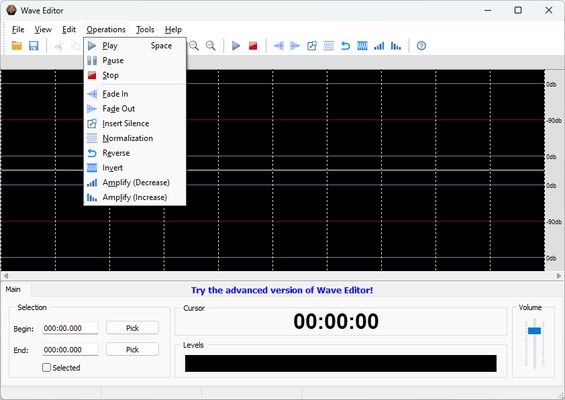
Task: Click the black Levels meter bar
Action: tap(341, 363)
